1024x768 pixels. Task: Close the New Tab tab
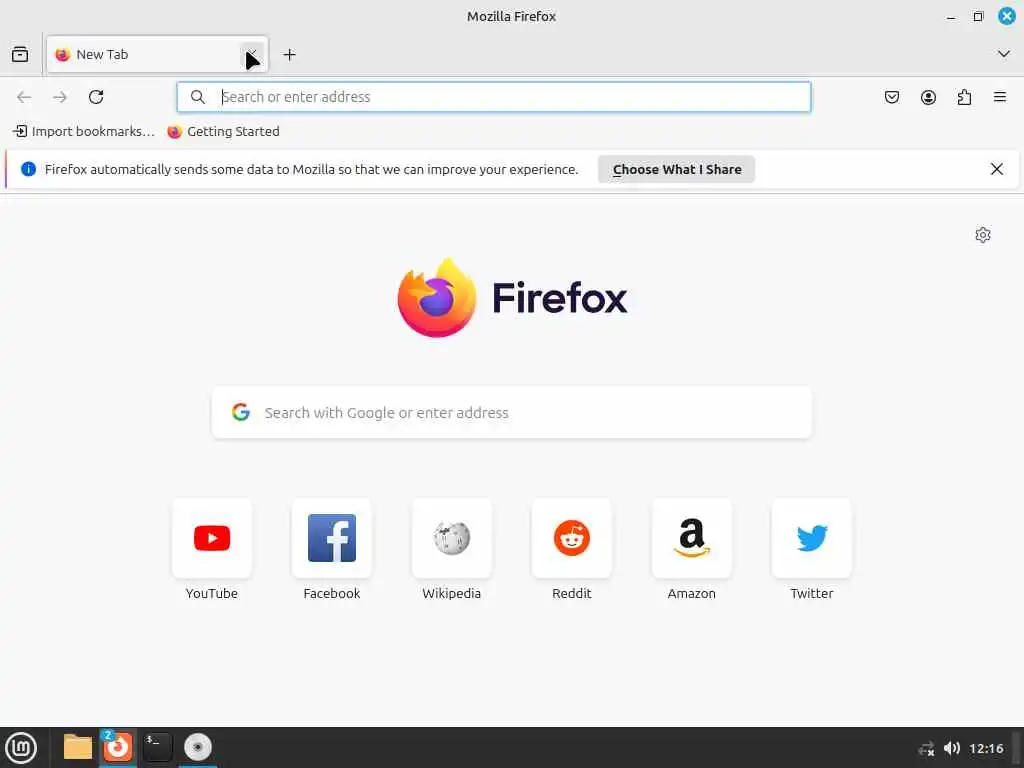tap(251, 54)
